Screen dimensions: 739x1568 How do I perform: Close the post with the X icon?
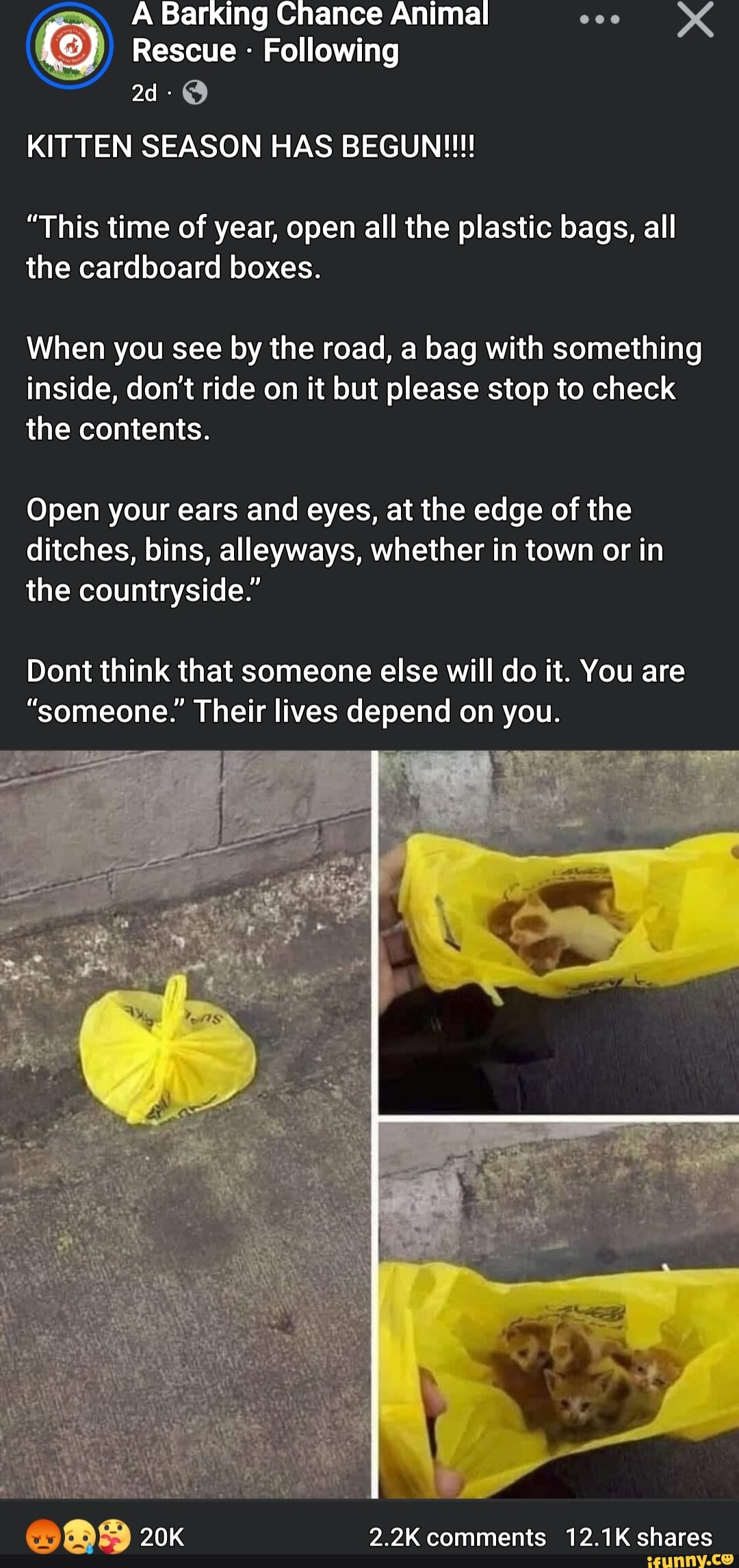pyautogui.click(x=695, y=19)
